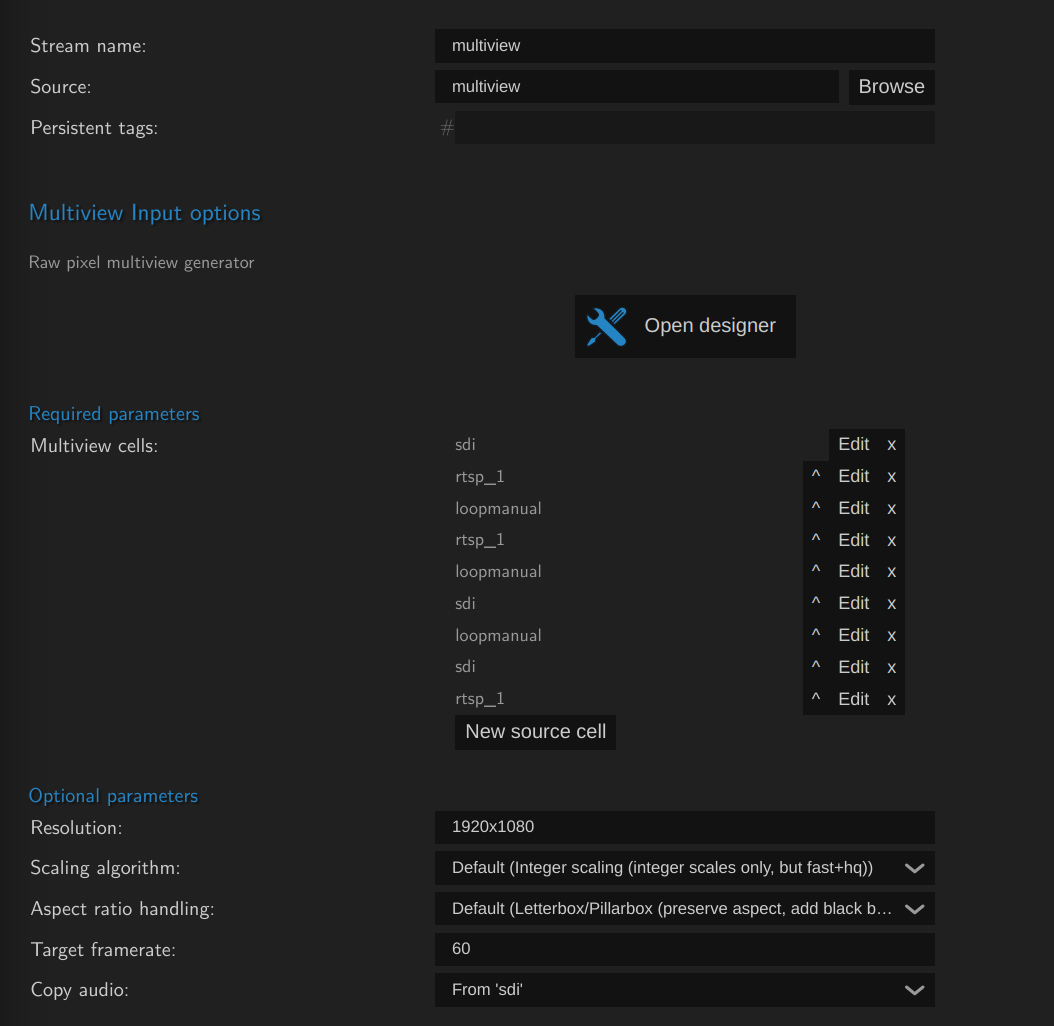Click the Target framerate field
Viewport: 1054px width, 1026px height.
coord(684,949)
